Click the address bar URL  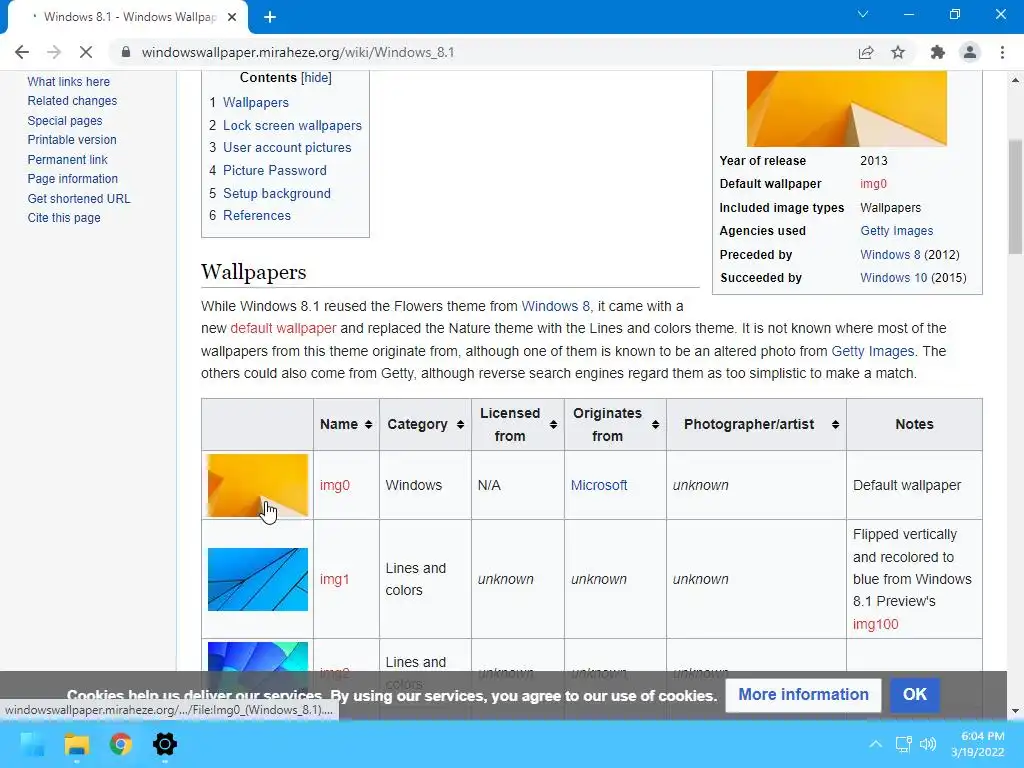pos(298,52)
